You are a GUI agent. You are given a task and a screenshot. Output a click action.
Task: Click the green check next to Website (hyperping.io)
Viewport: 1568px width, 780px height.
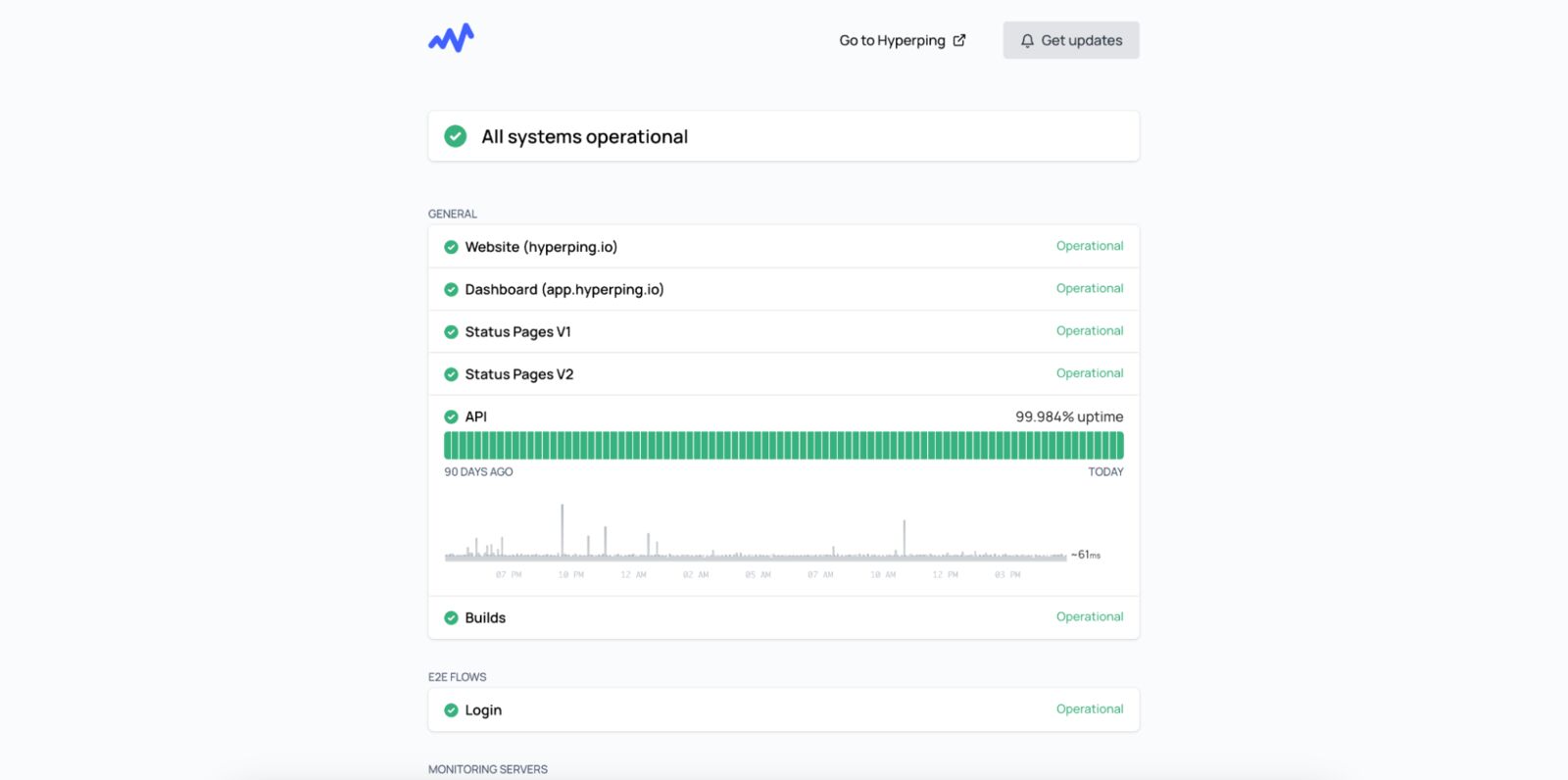tap(451, 247)
